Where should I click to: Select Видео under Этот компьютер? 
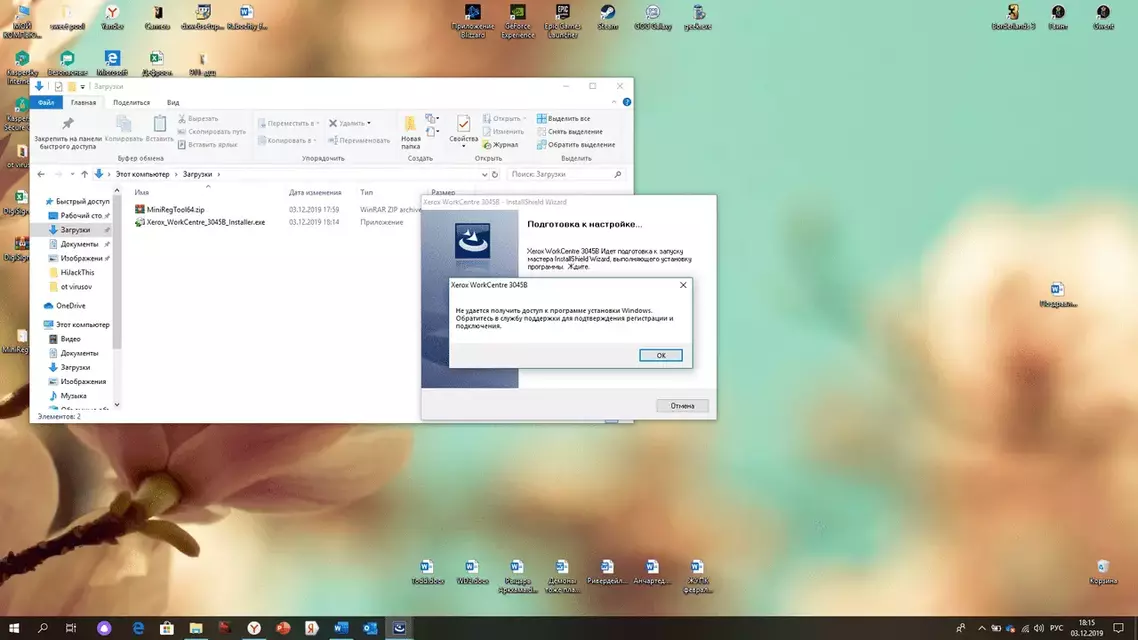65,339
